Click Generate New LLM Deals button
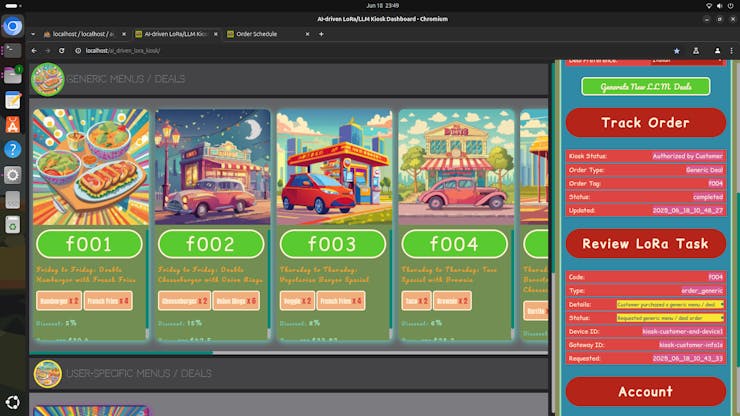This screenshot has width=740, height=416. click(x=645, y=87)
